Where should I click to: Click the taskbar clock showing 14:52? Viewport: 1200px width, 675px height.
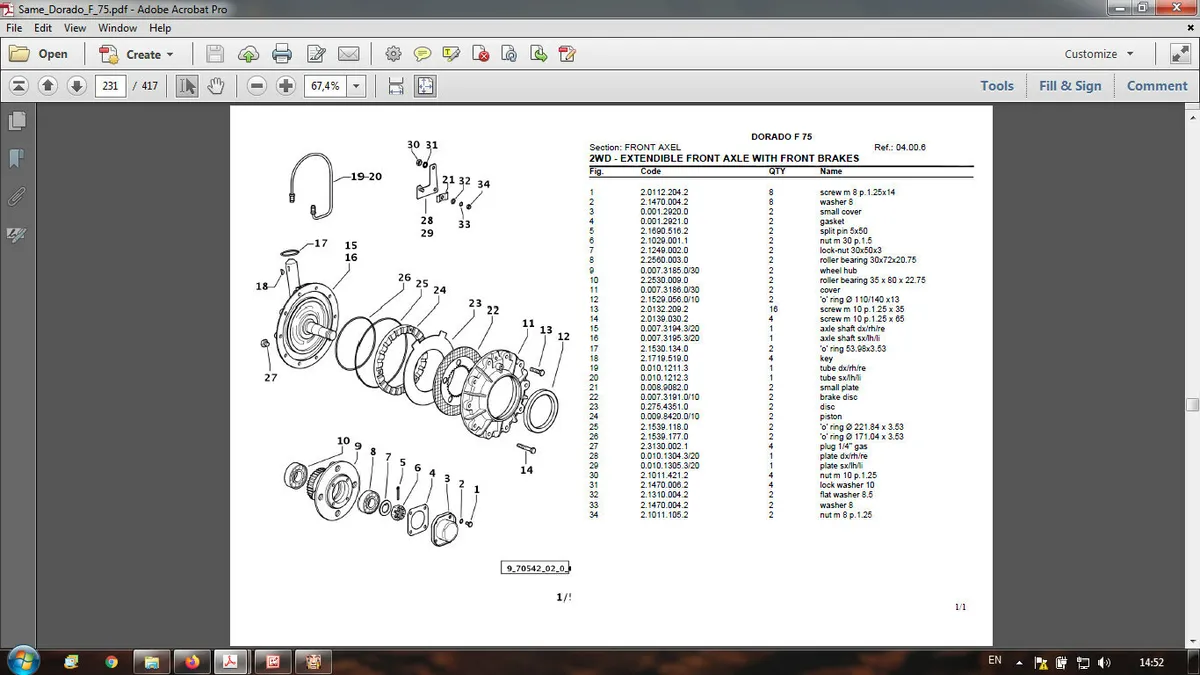tap(1151, 662)
